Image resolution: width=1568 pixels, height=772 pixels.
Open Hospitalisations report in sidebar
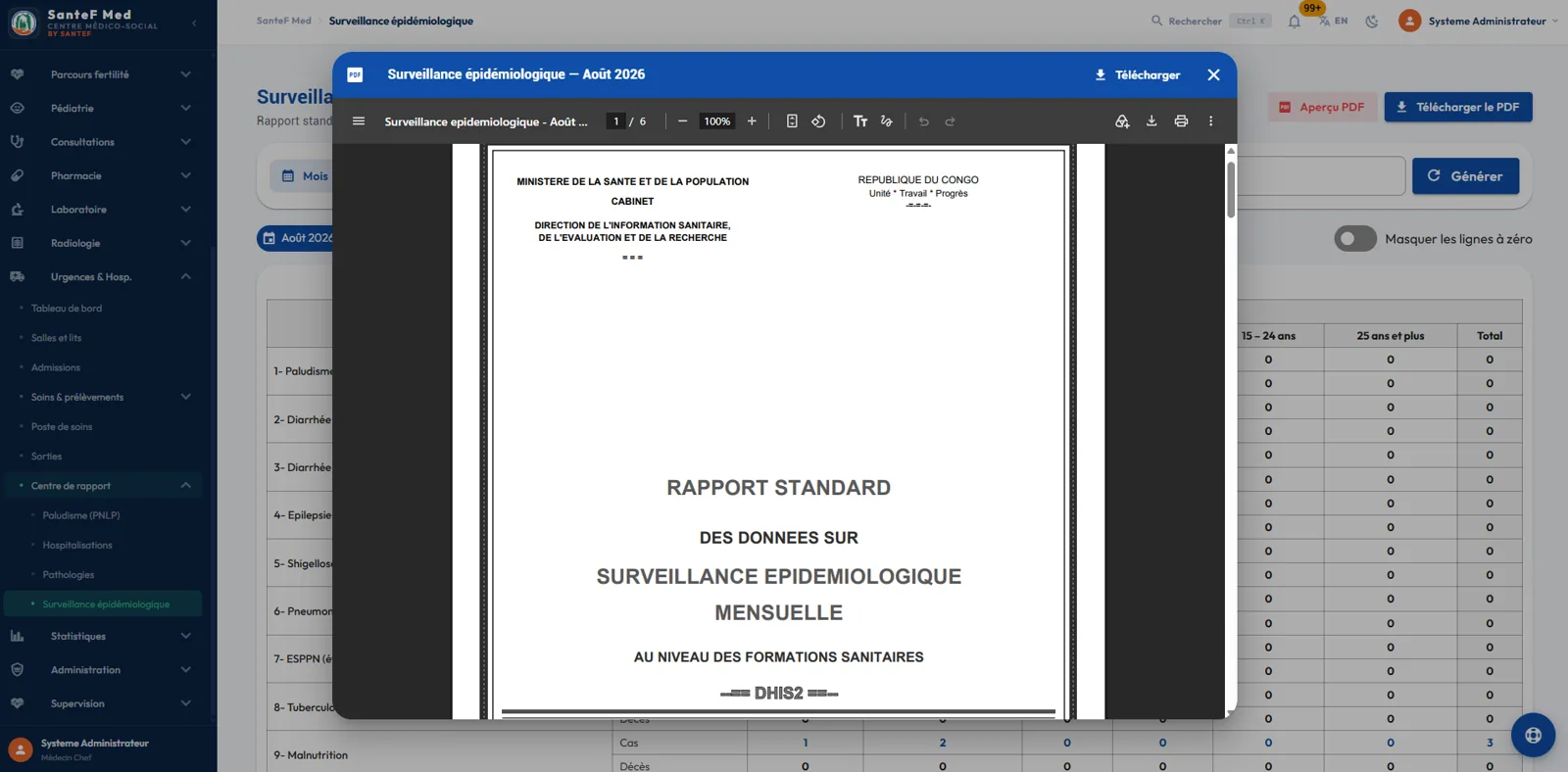pyautogui.click(x=77, y=545)
